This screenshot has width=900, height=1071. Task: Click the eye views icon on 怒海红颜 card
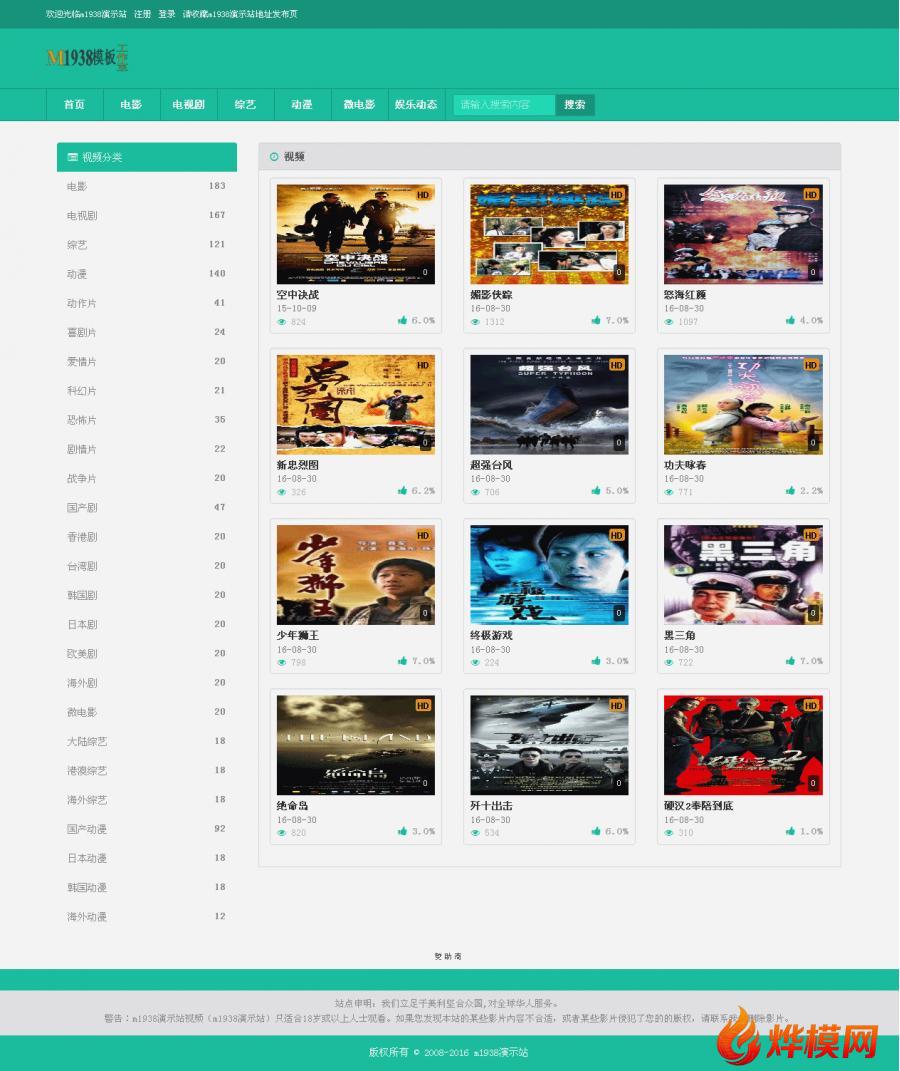669,322
